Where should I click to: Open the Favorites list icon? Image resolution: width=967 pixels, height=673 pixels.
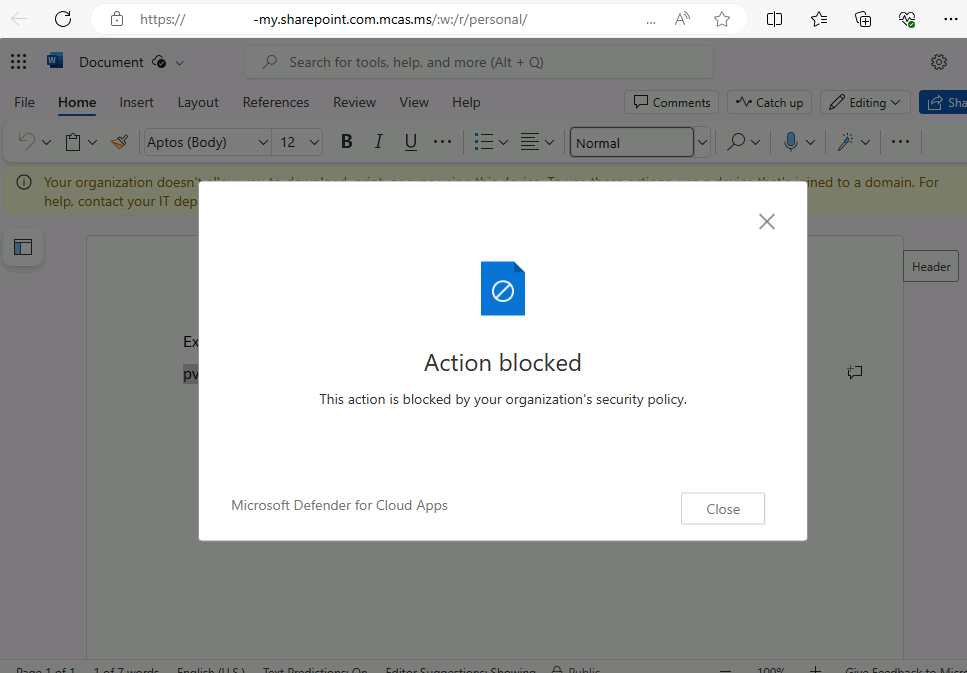tap(819, 19)
